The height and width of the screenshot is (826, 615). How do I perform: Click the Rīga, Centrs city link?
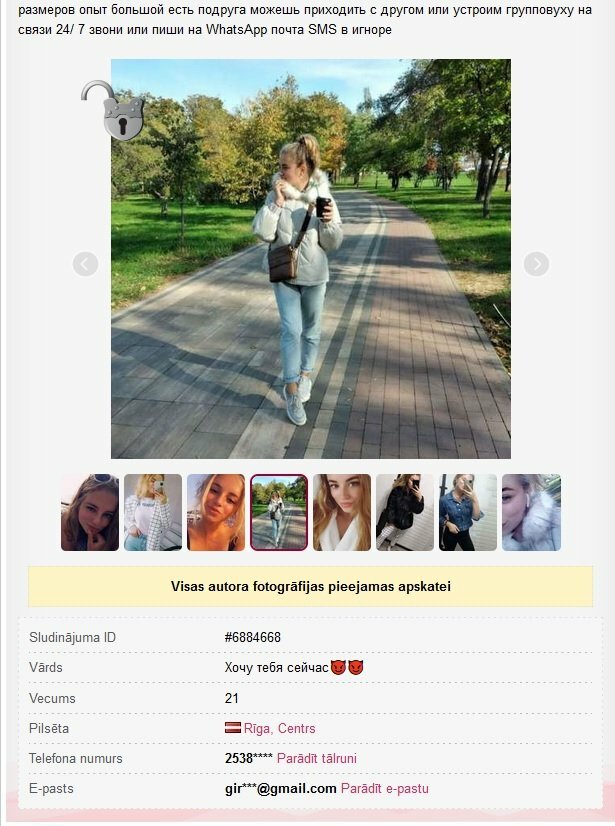(279, 728)
